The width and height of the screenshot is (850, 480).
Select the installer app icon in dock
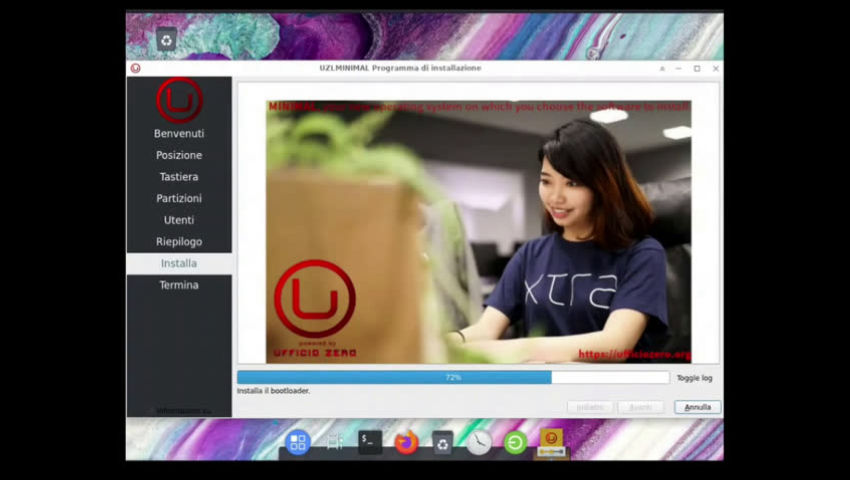[x=551, y=442]
